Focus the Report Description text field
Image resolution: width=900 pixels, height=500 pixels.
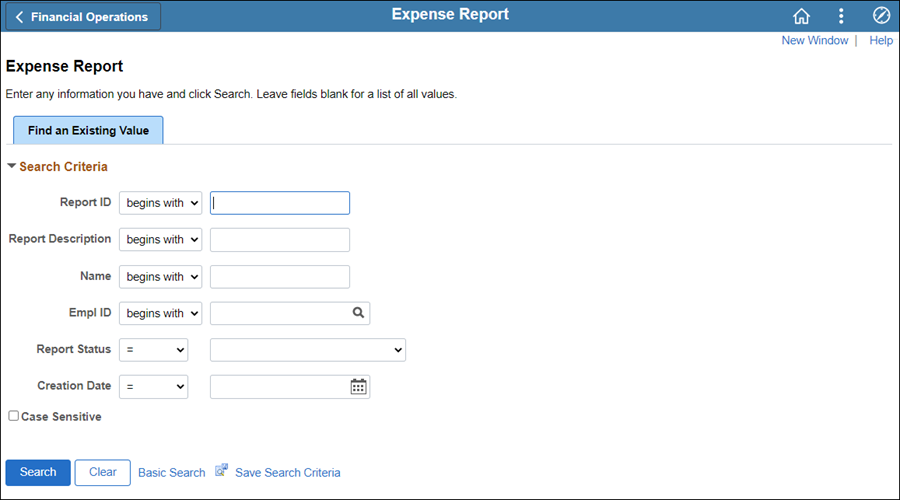tap(280, 240)
